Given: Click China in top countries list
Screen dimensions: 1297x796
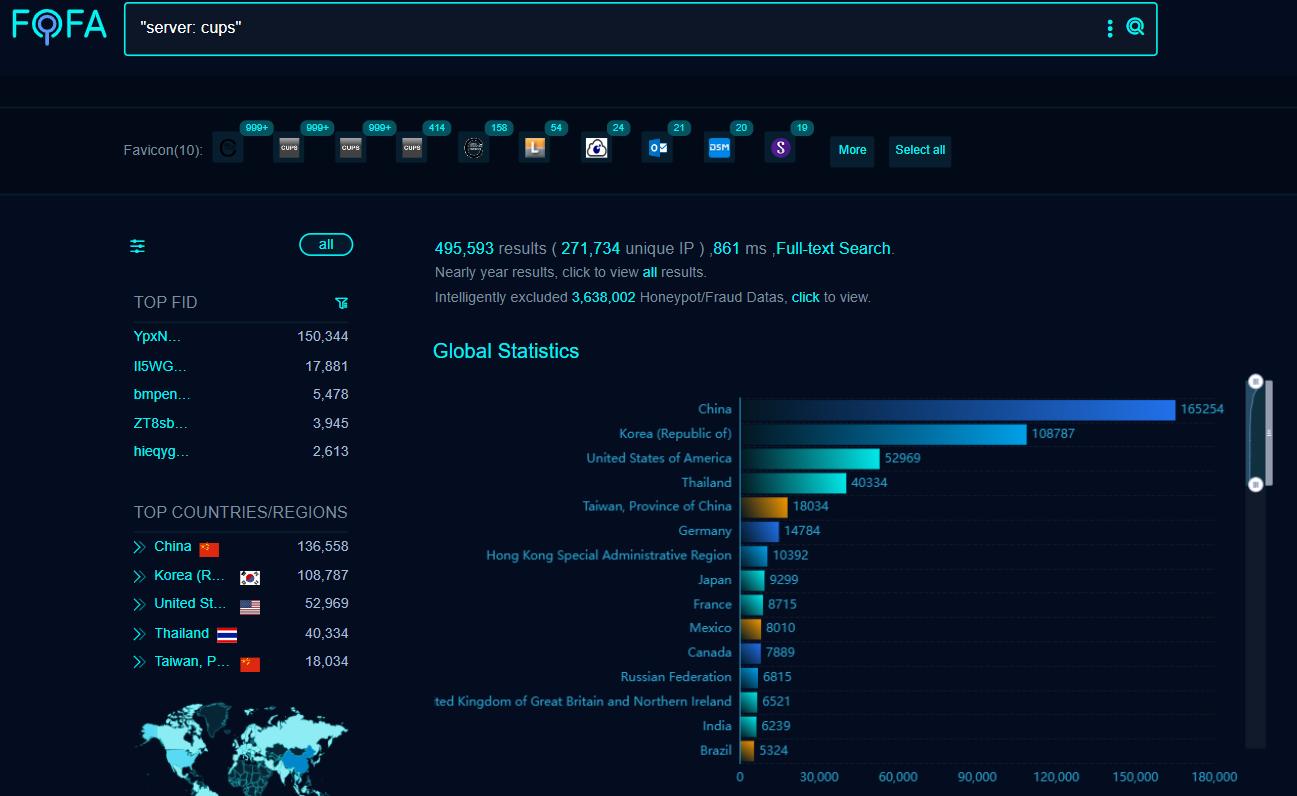Looking at the screenshot, I should [x=173, y=546].
